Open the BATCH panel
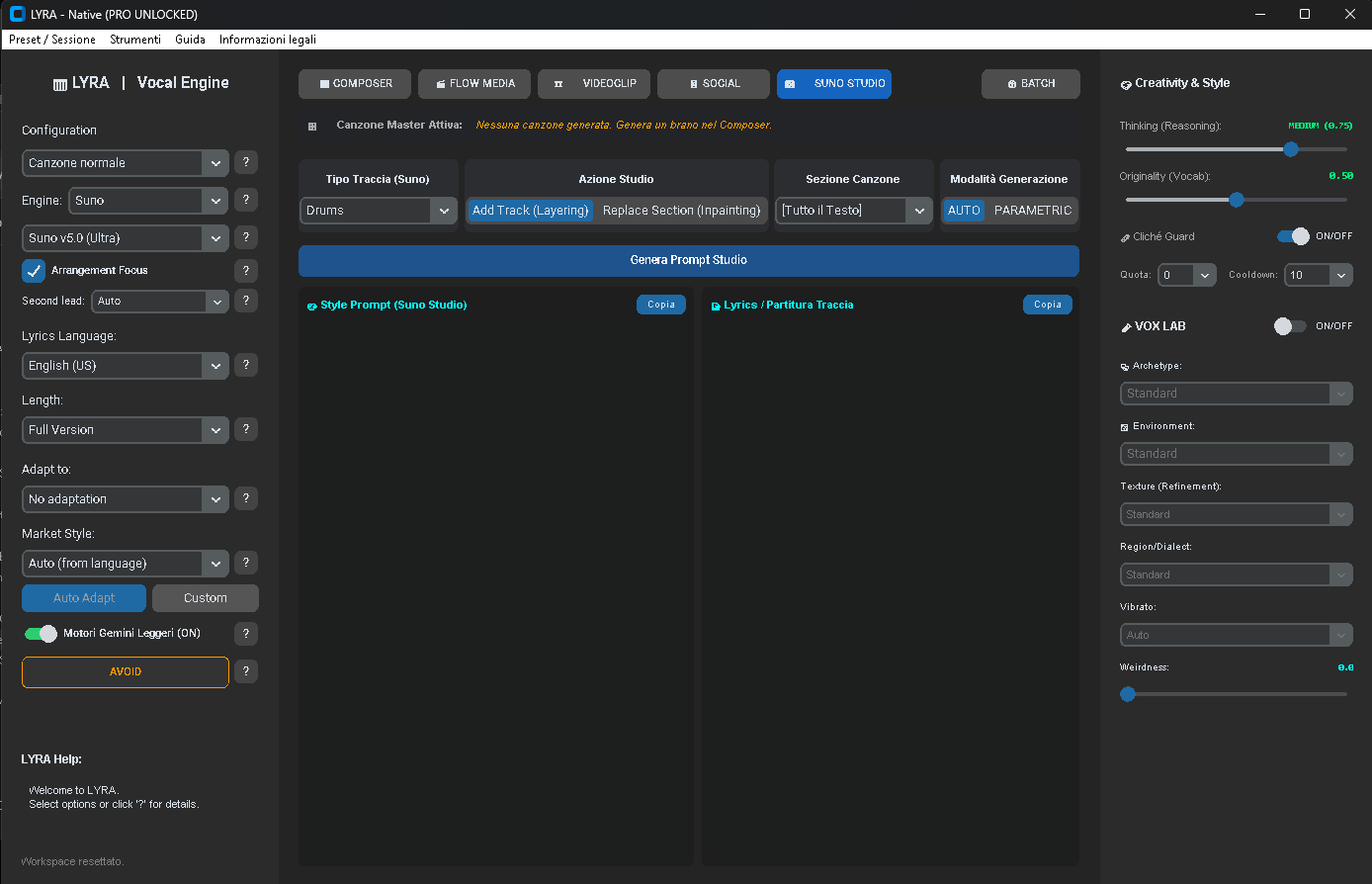Image resolution: width=1372 pixels, height=884 pixels. [x=1031, y=84]
